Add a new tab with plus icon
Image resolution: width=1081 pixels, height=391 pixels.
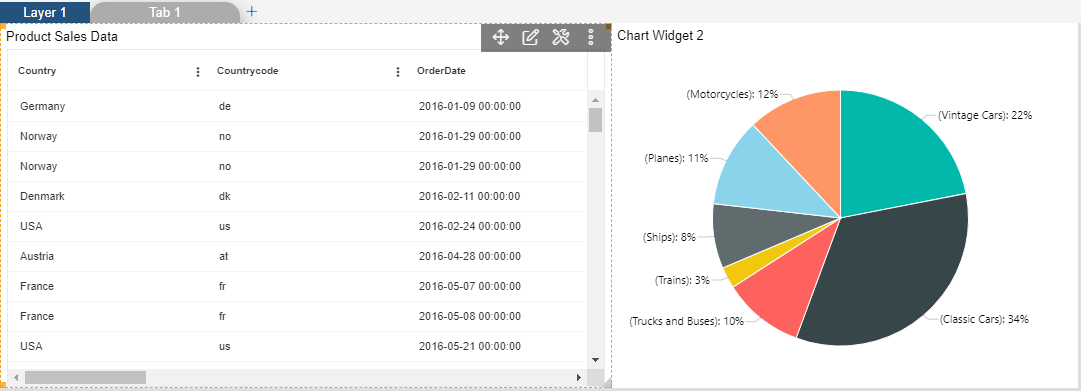click(x=252, y=12)
